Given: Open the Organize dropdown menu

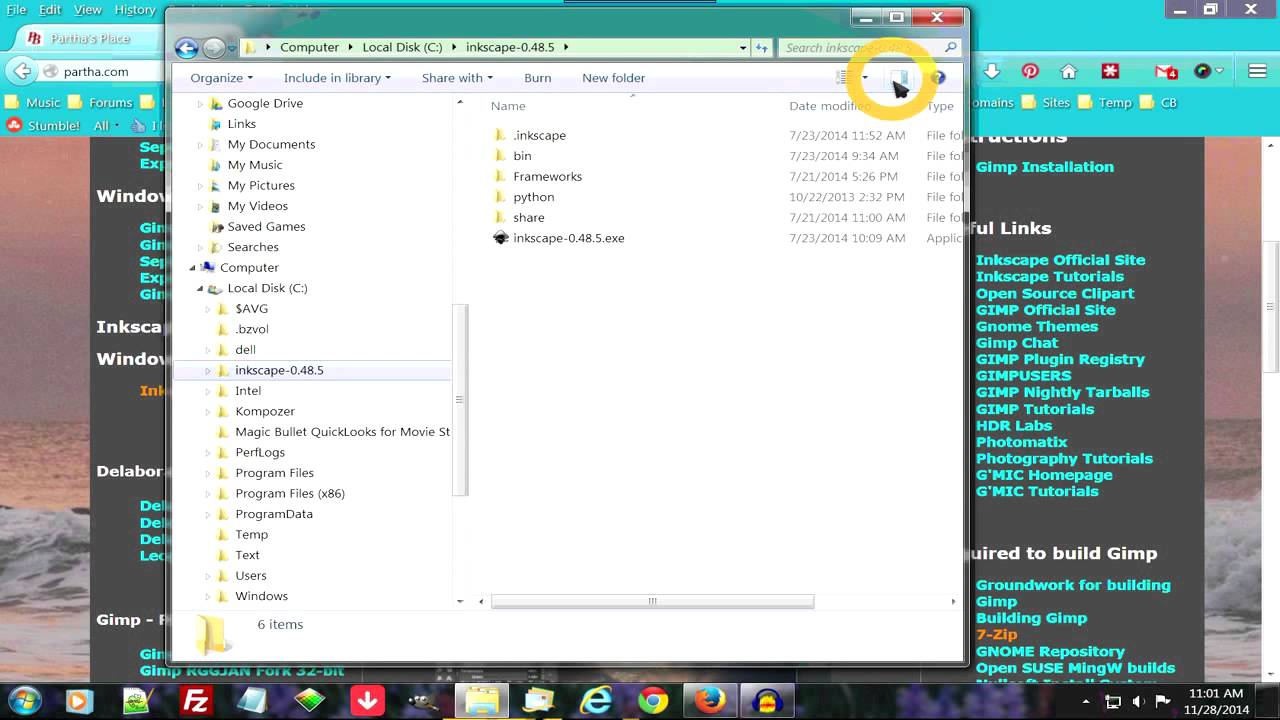Looking at the screenshot, I should coord(221,78).
